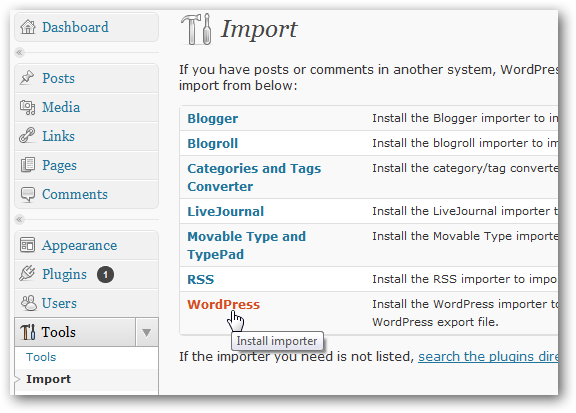Image resolution: width=576 pixels, height=413 pixels.
Task: Click the Posts pushpin icon
Action: tap(27, 78)
